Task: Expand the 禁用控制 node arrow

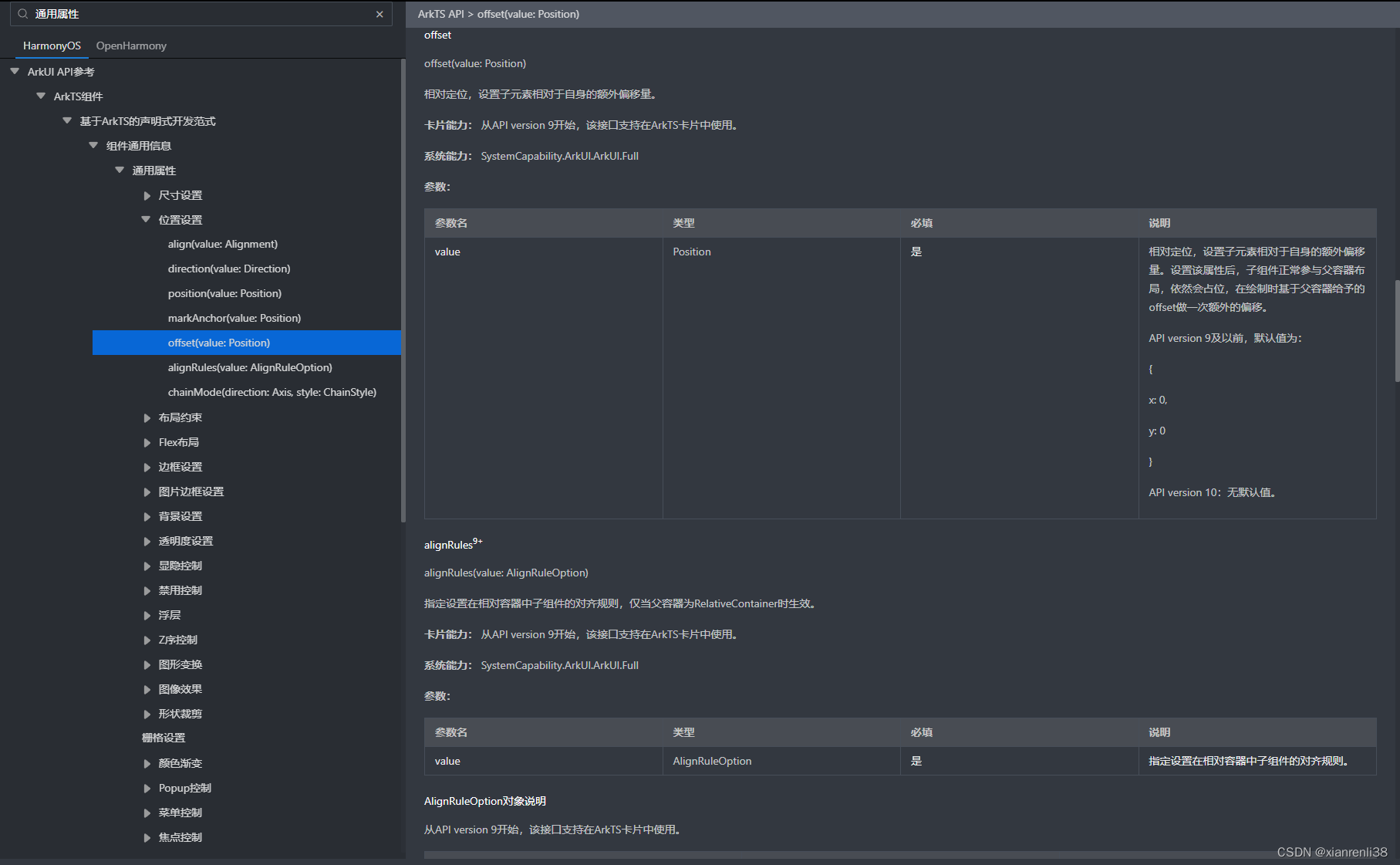Action: coord(147,590)
